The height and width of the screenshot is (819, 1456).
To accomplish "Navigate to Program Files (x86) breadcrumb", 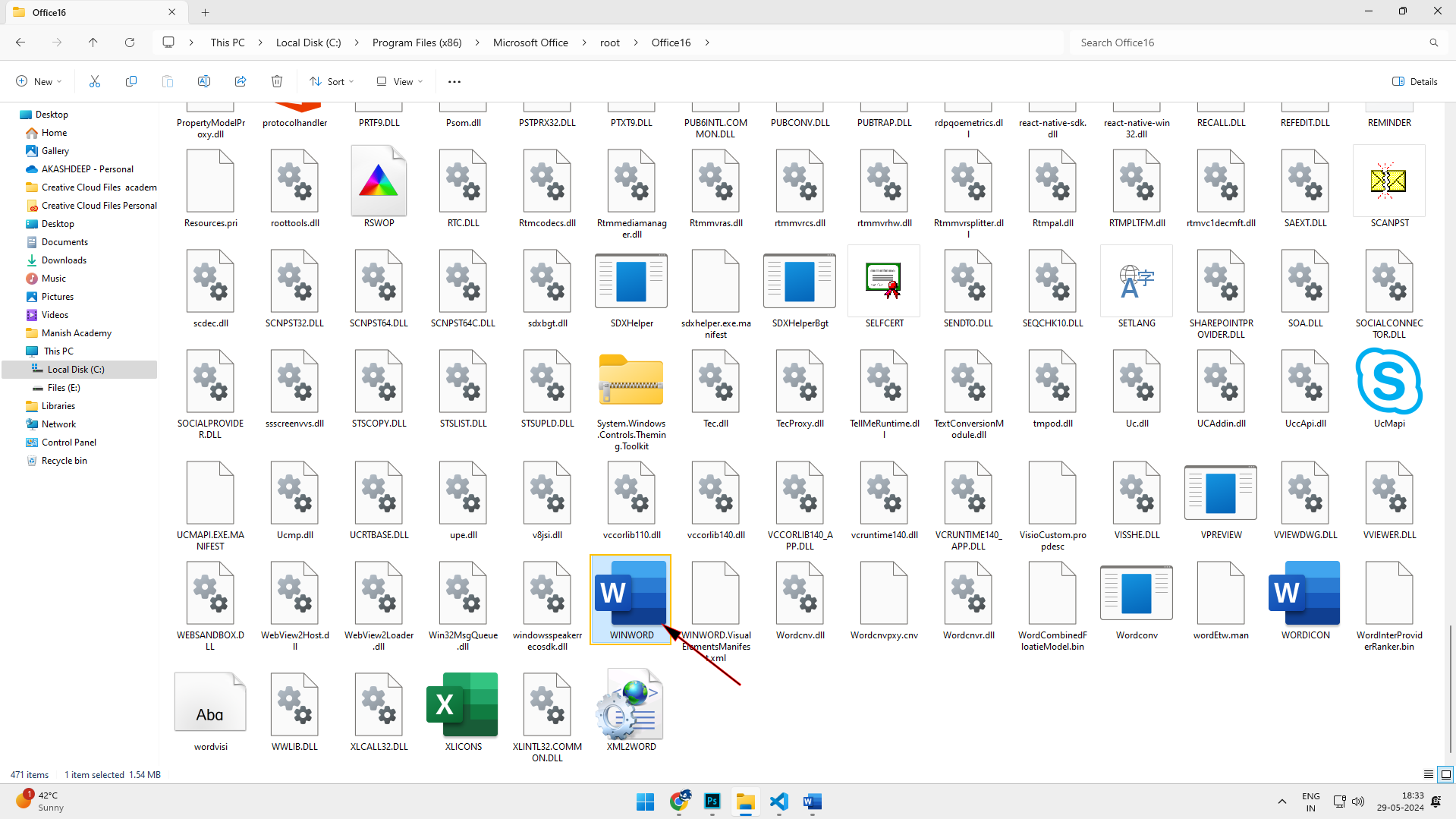I will click(417, 43).
